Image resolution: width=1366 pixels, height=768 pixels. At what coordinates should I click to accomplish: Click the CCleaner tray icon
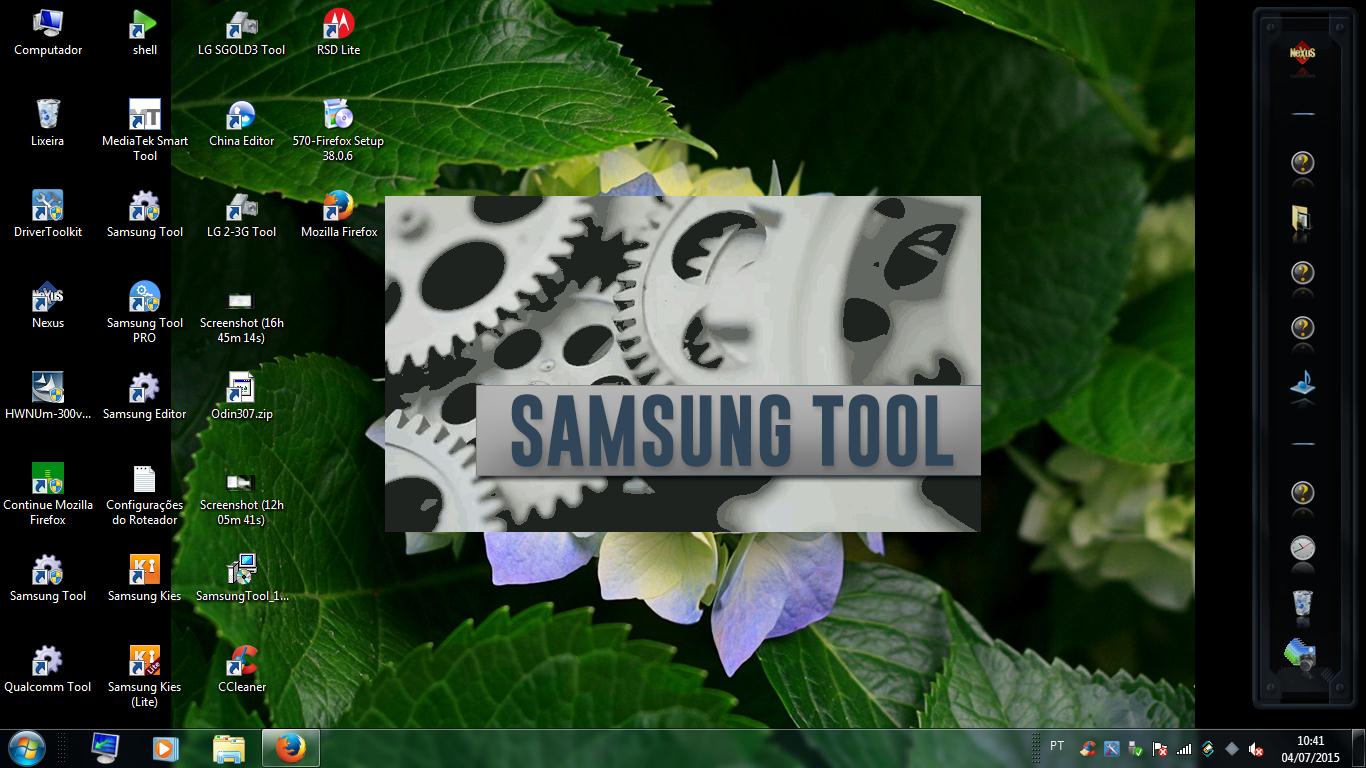tap(1087, 749)
